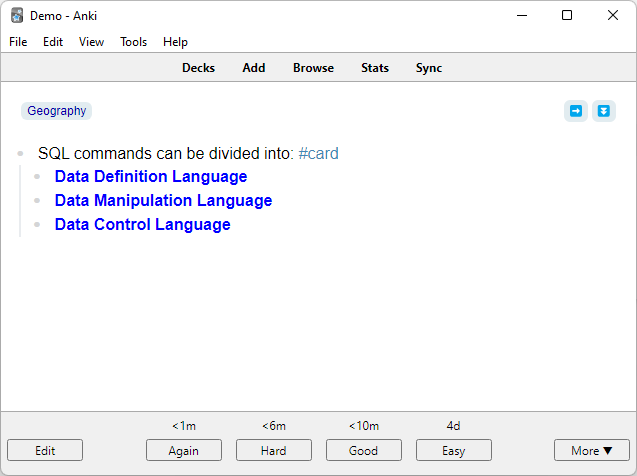Open the File menu
This screenshot has height=476, width=637.
click(x=18, y=42)
